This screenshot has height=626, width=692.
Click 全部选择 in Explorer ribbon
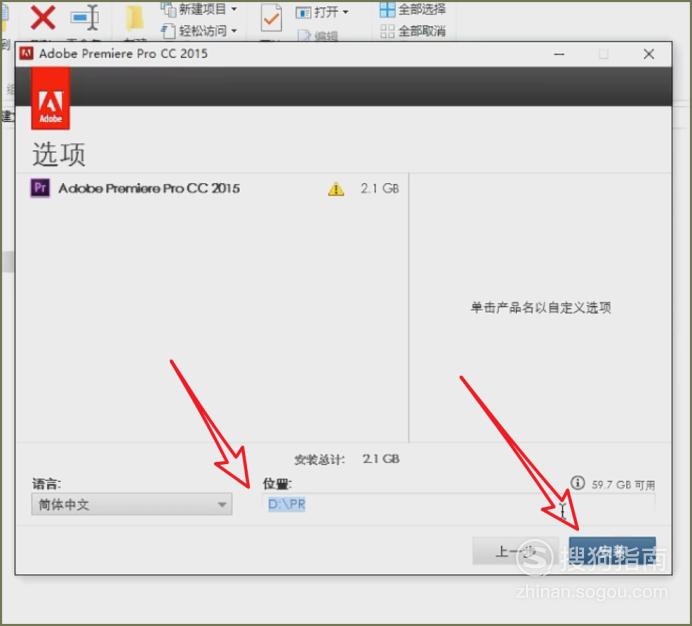[413, 9]
